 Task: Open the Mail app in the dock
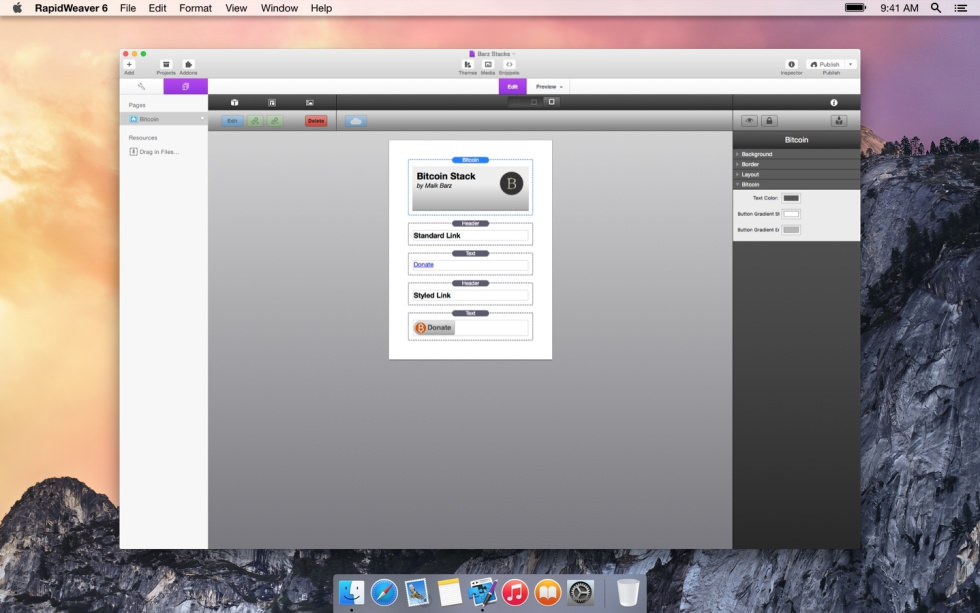[x=416, y=592]
